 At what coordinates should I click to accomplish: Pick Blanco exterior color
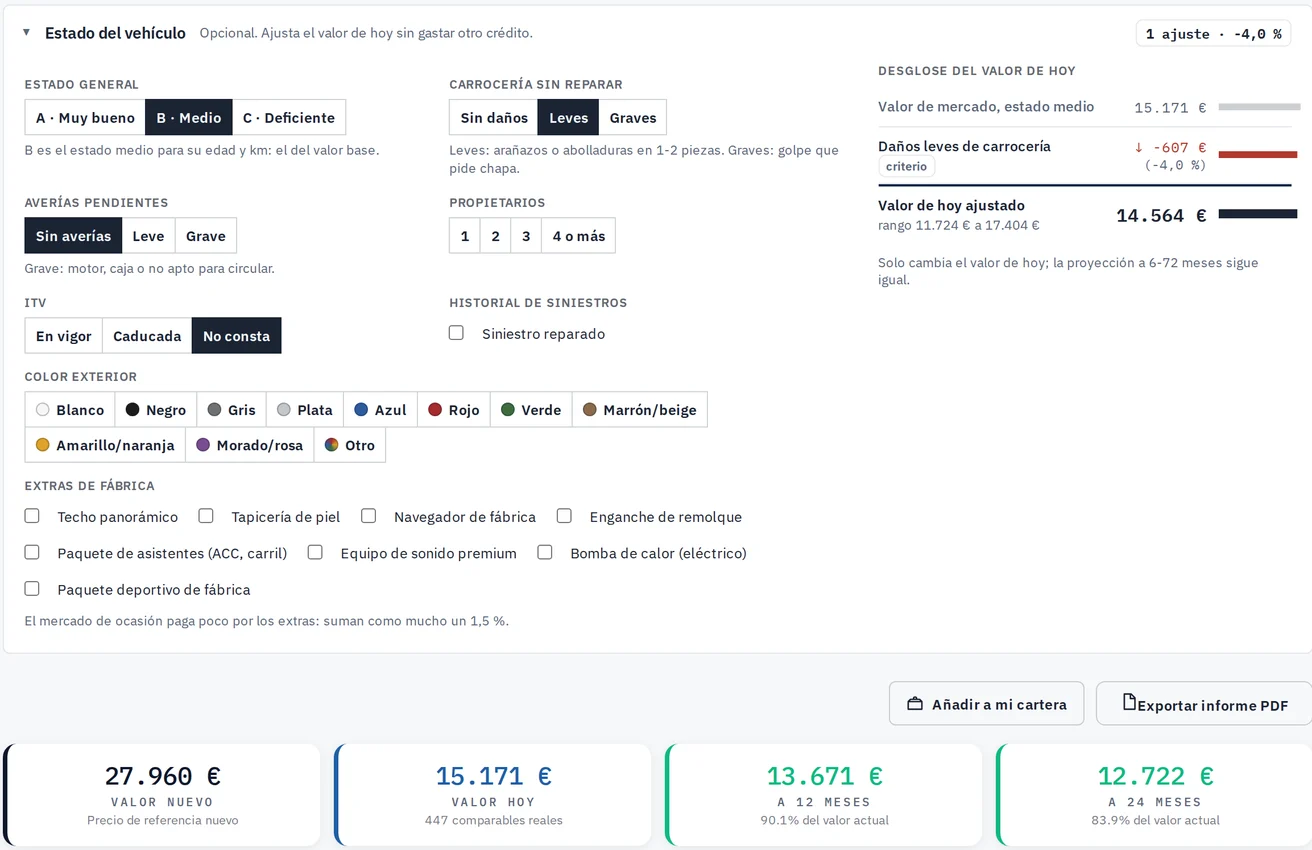point(70,410)
